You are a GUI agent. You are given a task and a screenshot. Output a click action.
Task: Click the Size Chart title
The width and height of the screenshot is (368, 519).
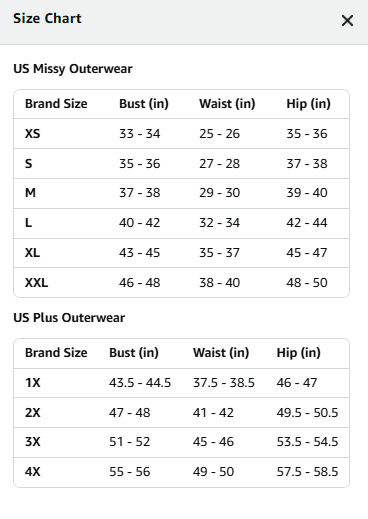(47, 18)
